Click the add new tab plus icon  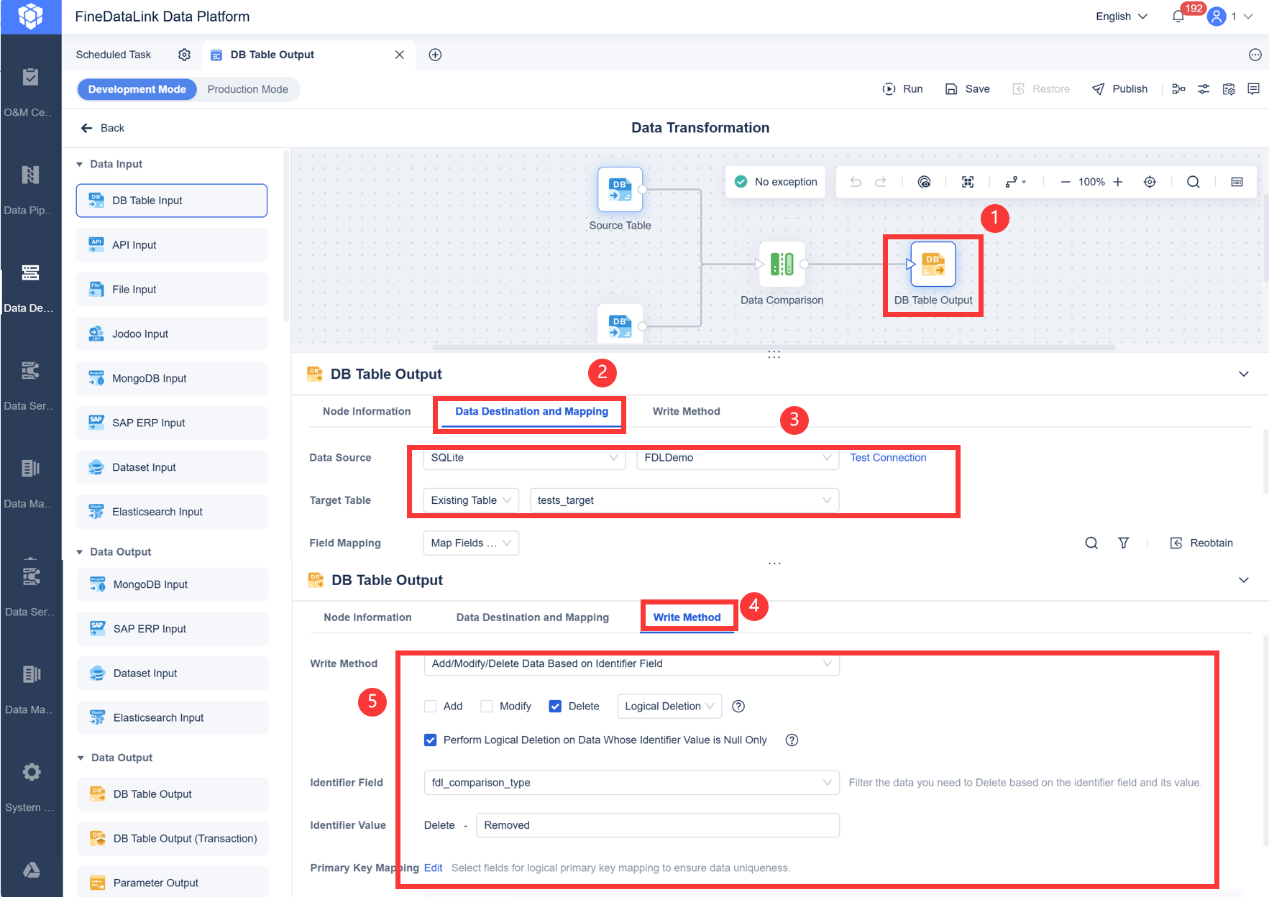click(435, 55)
